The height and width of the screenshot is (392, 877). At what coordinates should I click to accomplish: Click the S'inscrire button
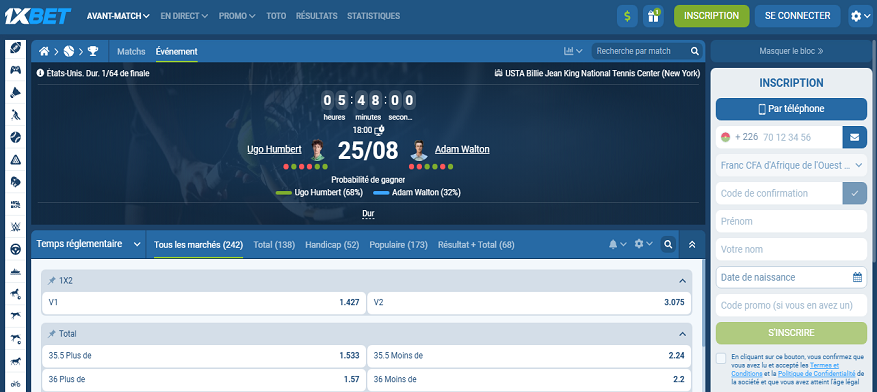pos(791,333)
